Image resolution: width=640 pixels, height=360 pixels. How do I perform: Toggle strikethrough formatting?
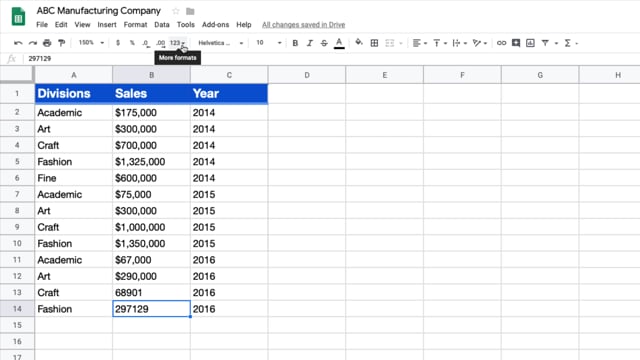pyautogui.click(x=324, y=43)
